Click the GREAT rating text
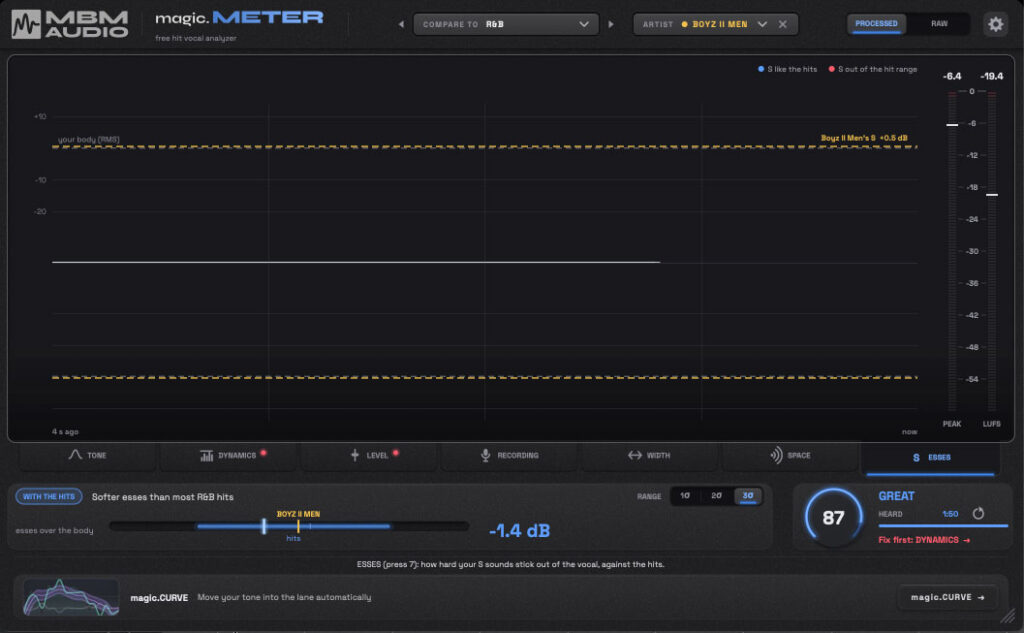The image size is (1024, 633). [896, 496]
